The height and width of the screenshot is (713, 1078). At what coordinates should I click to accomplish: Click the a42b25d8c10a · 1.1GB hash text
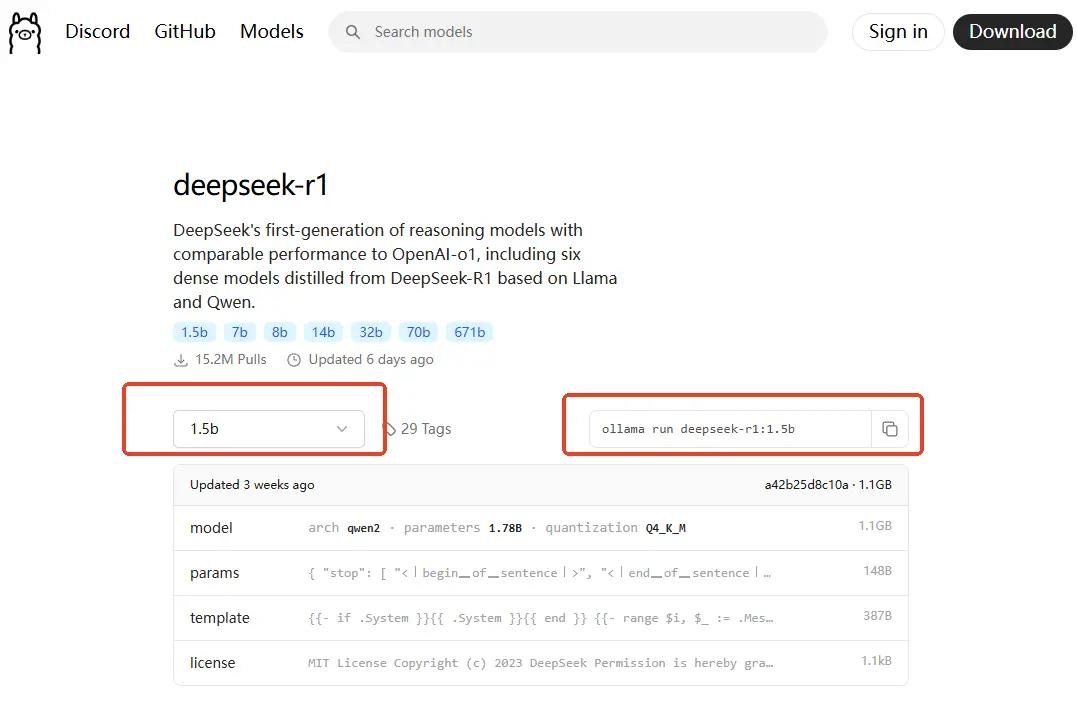pos(828,485)
